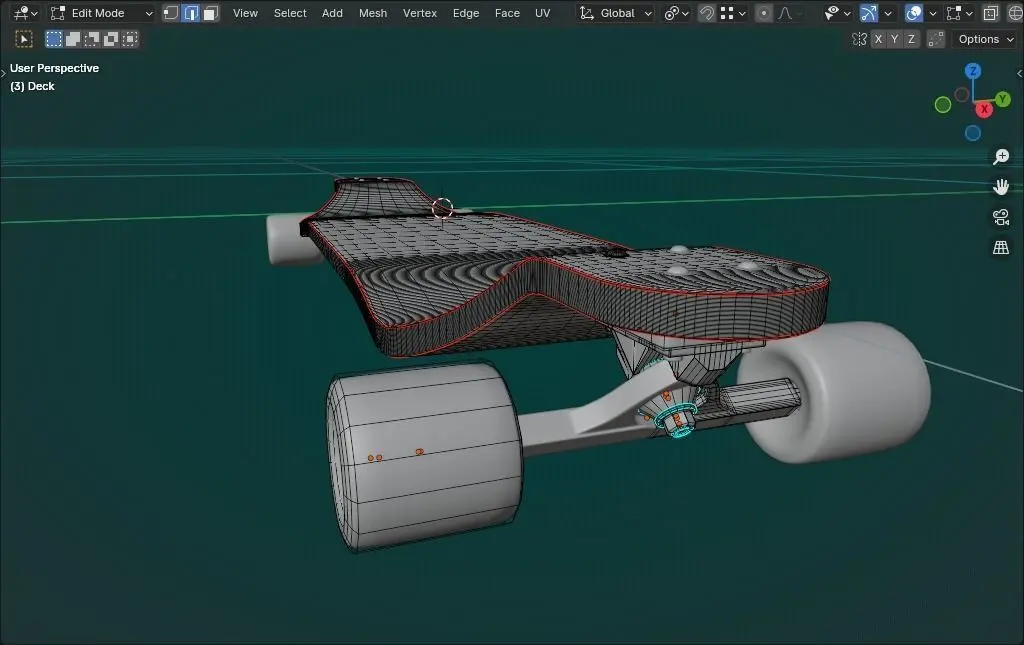Open the Edge menu
Screen dimensions: 1024x645
click(466, 13)
